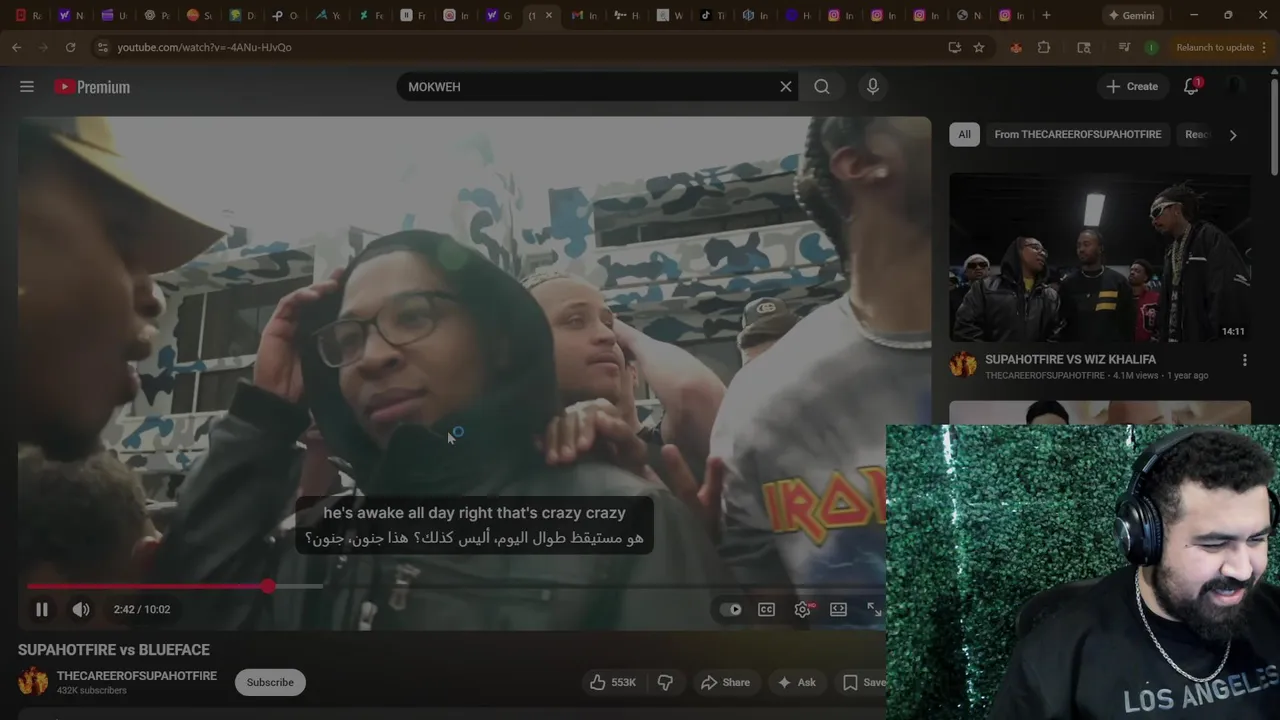Viewport: 1280px width, 720px height.
Task: Click the 2:42 / 10:02 time display
Action: tap(142, 609)
